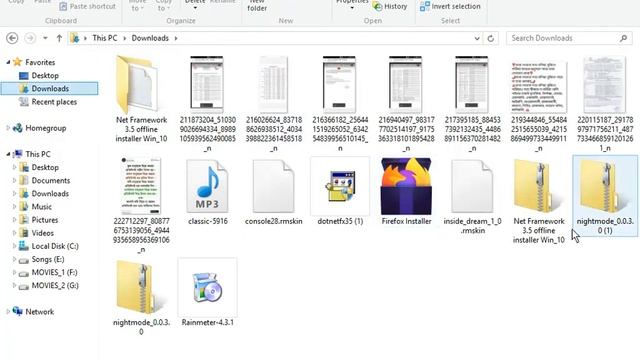Screen dimensions: 640x360
Task: Click Invert selection in the ribbon
Action: click(x=450, y=7)
